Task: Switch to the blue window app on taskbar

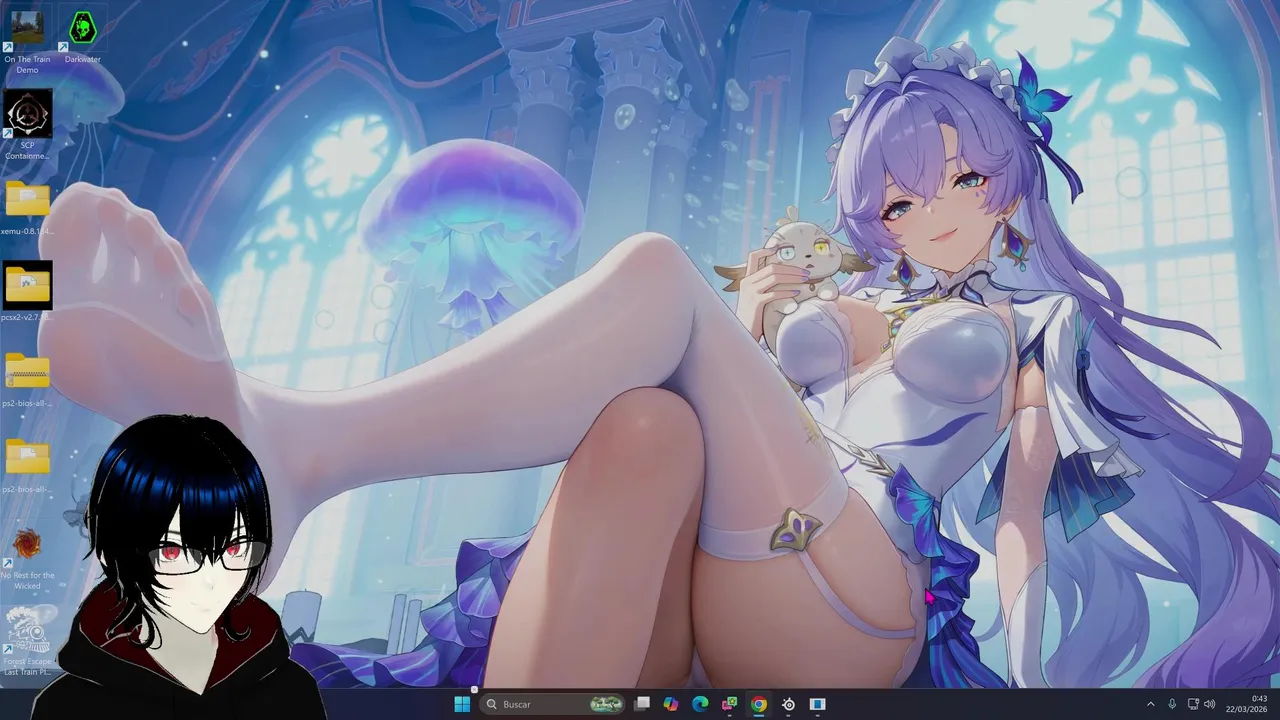Action: 817,704
